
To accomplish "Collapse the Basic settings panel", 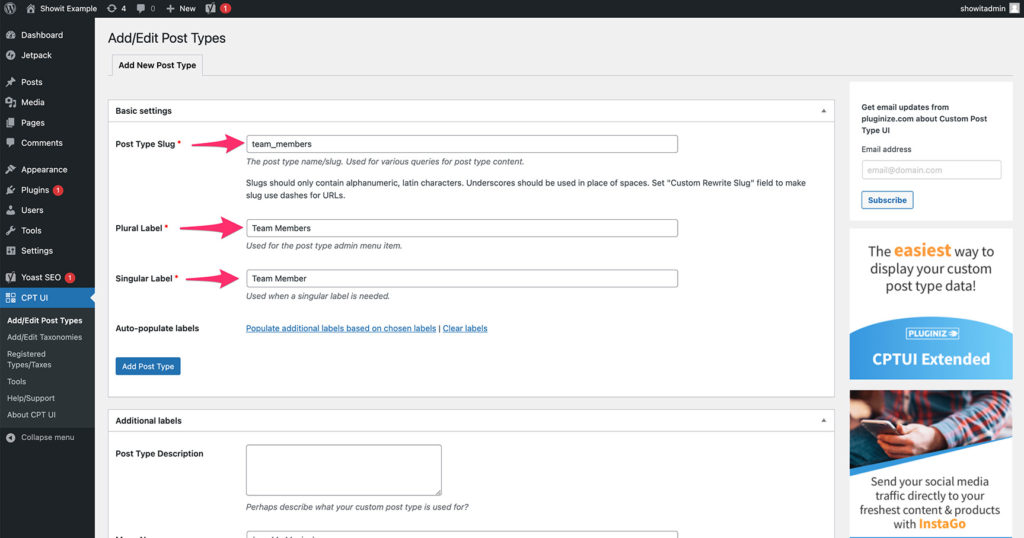I will 823,111.
